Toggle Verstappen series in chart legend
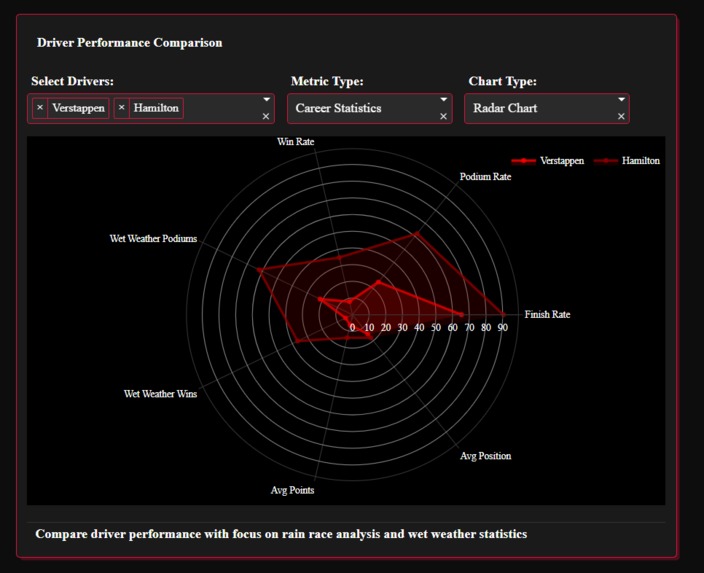The image size is (704, 573). (x=548, y=161)
